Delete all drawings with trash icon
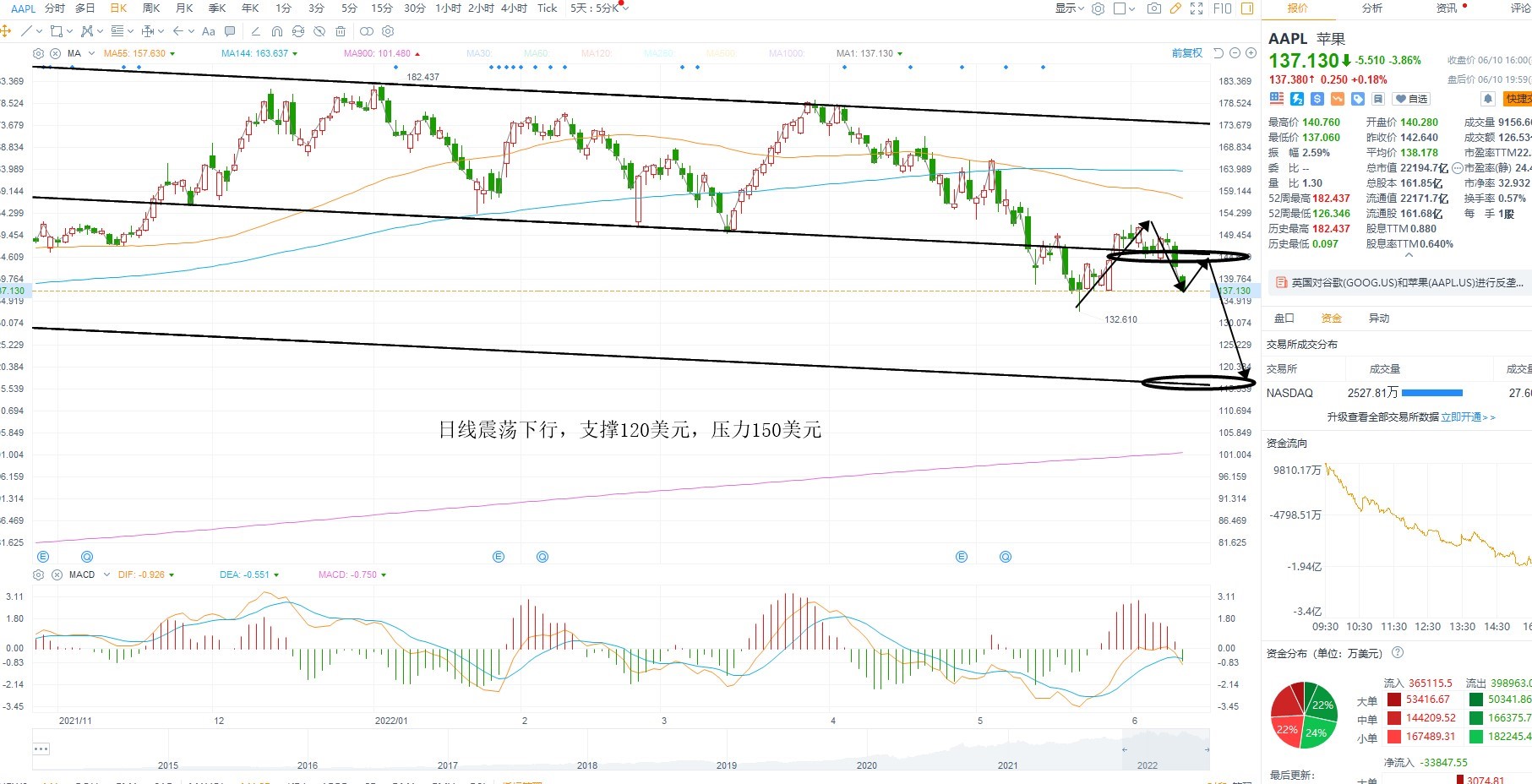 point(341,31)
